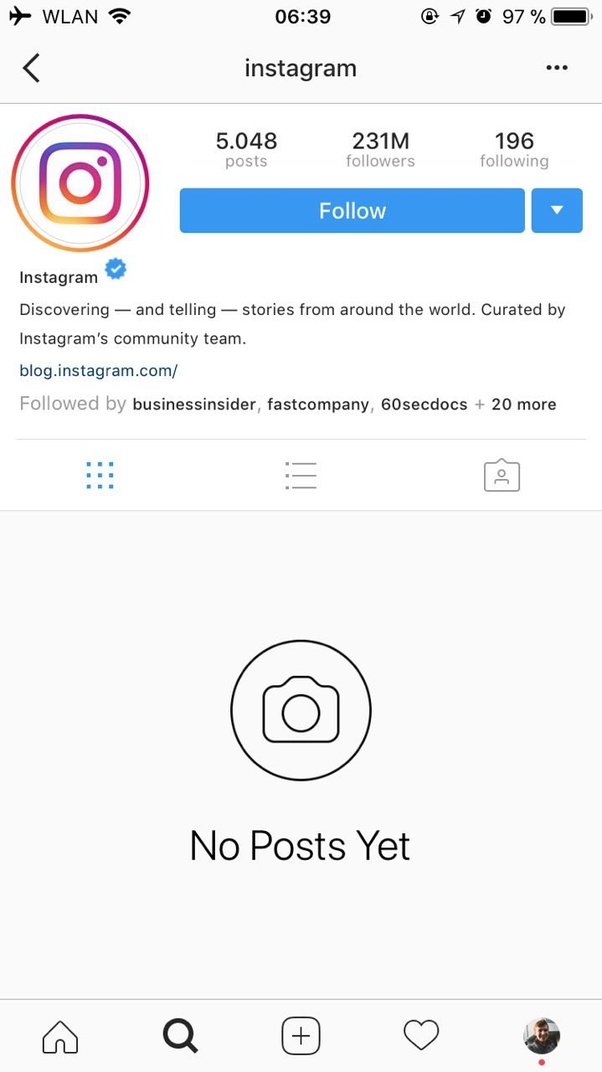The width and height of the screenshot is (602, 1072).
Task: View the 231M followers list
Action: [380, 150]
